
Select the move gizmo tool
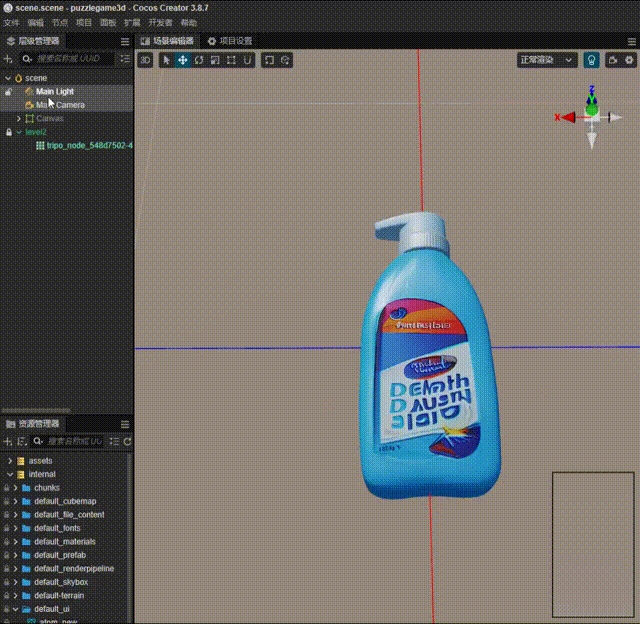pyautogui.click(x=183, y=60)
